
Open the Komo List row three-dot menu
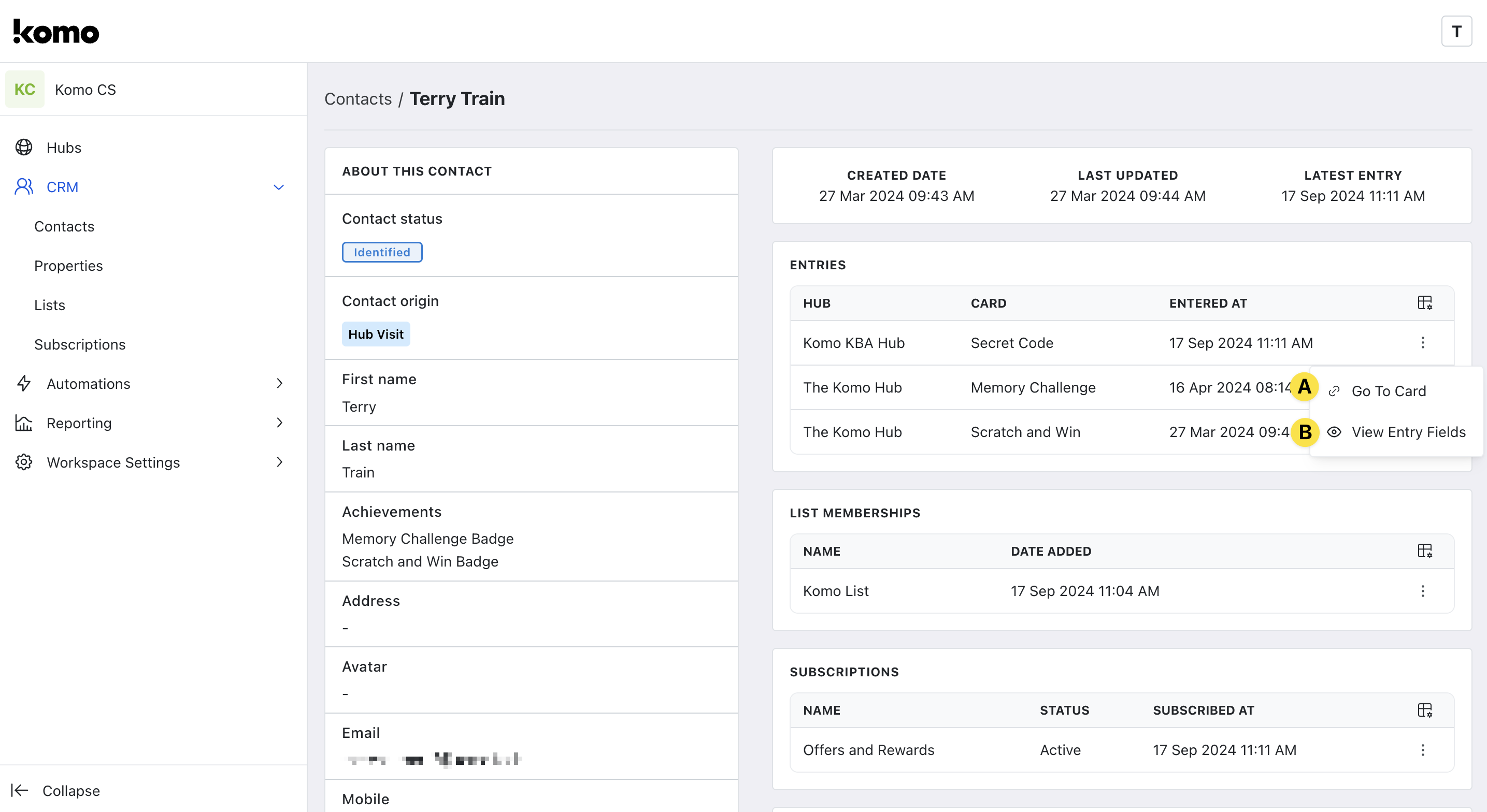[1422, 591]
